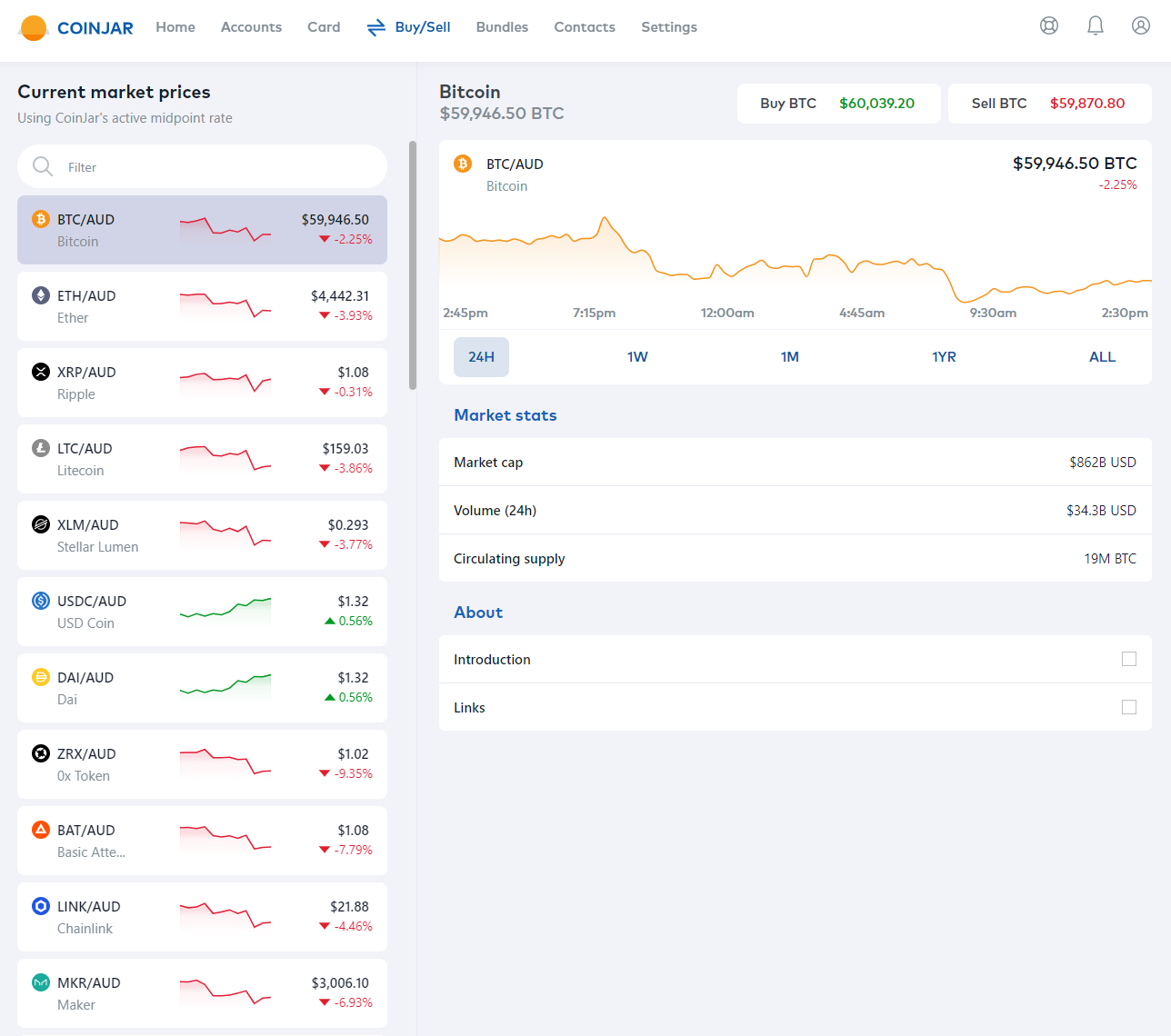
Task: Click Buy BTC button
Action: (x=839, y=104)
